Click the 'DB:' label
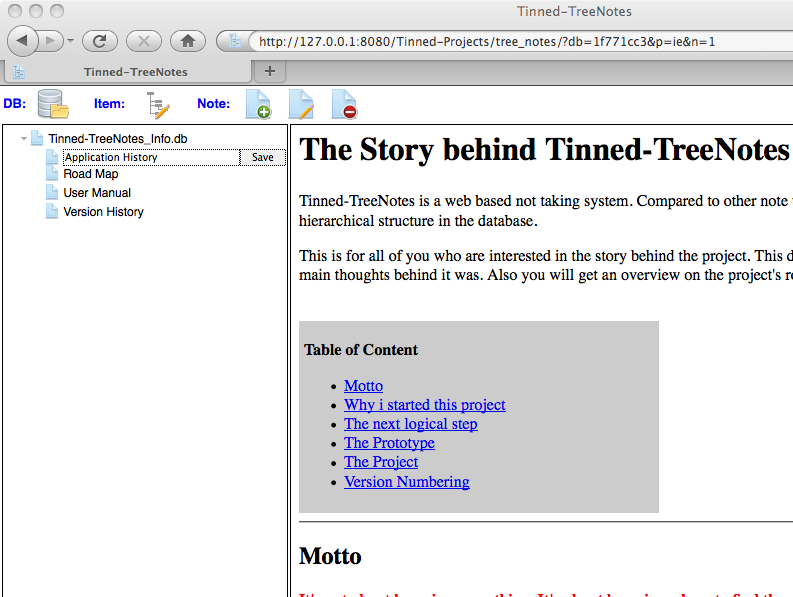The width and height of the screenshot is (793, 597). [15, 104]
